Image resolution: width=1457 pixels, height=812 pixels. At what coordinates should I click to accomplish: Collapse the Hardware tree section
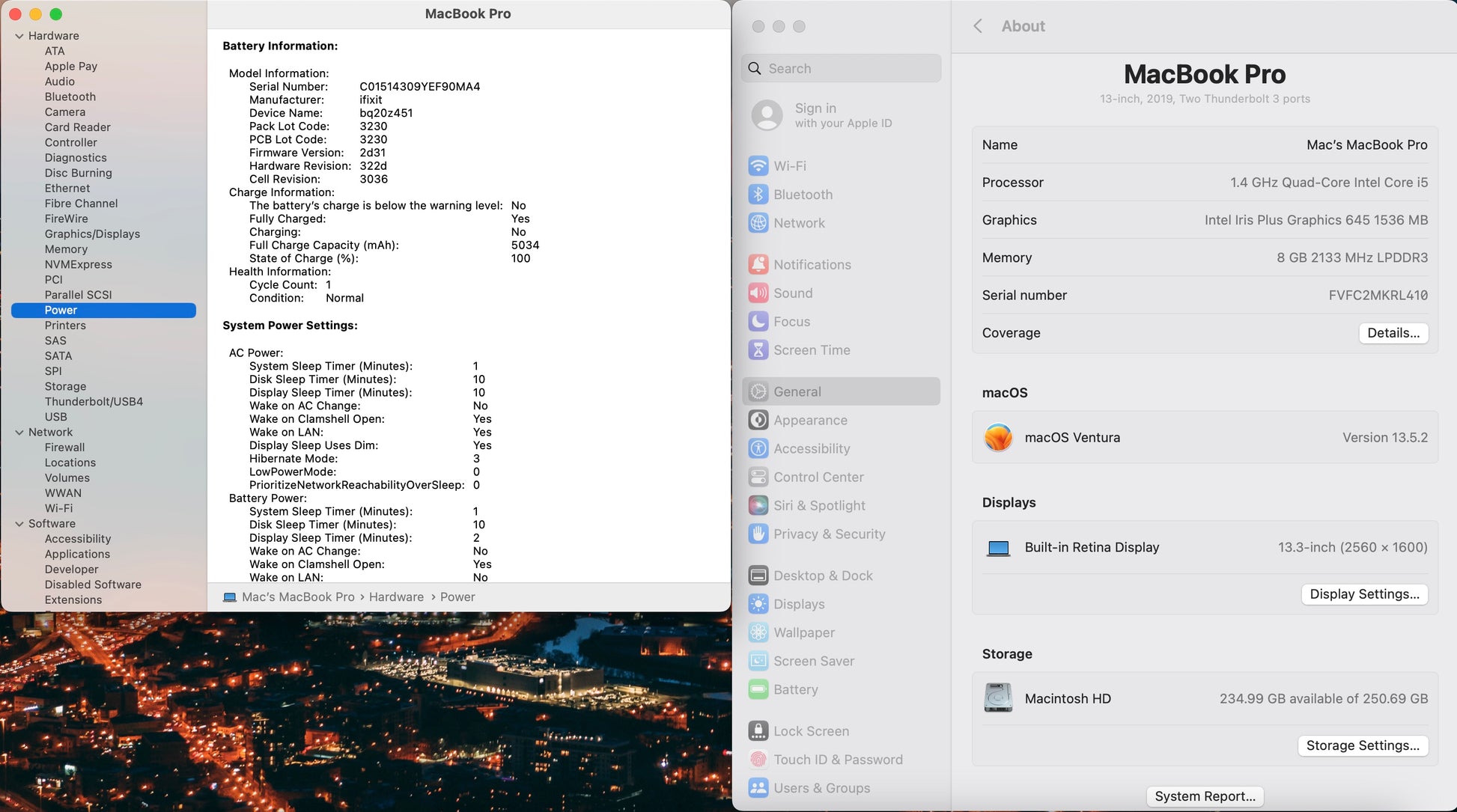19,36
